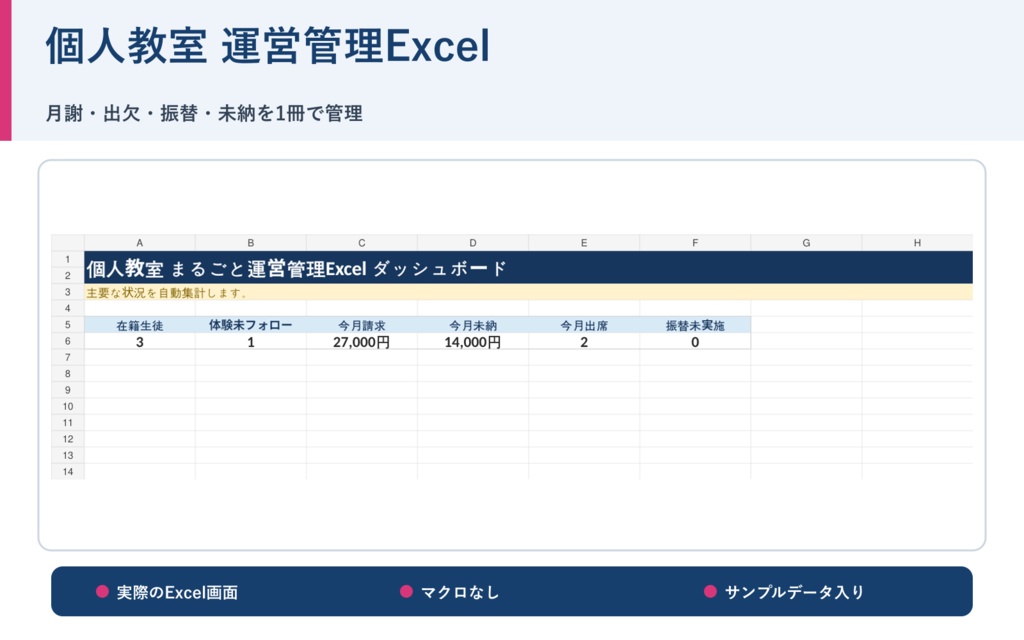Screen dimensions: 1024x640
Task: Select row 5 header
Action: (x=68, y=325)
